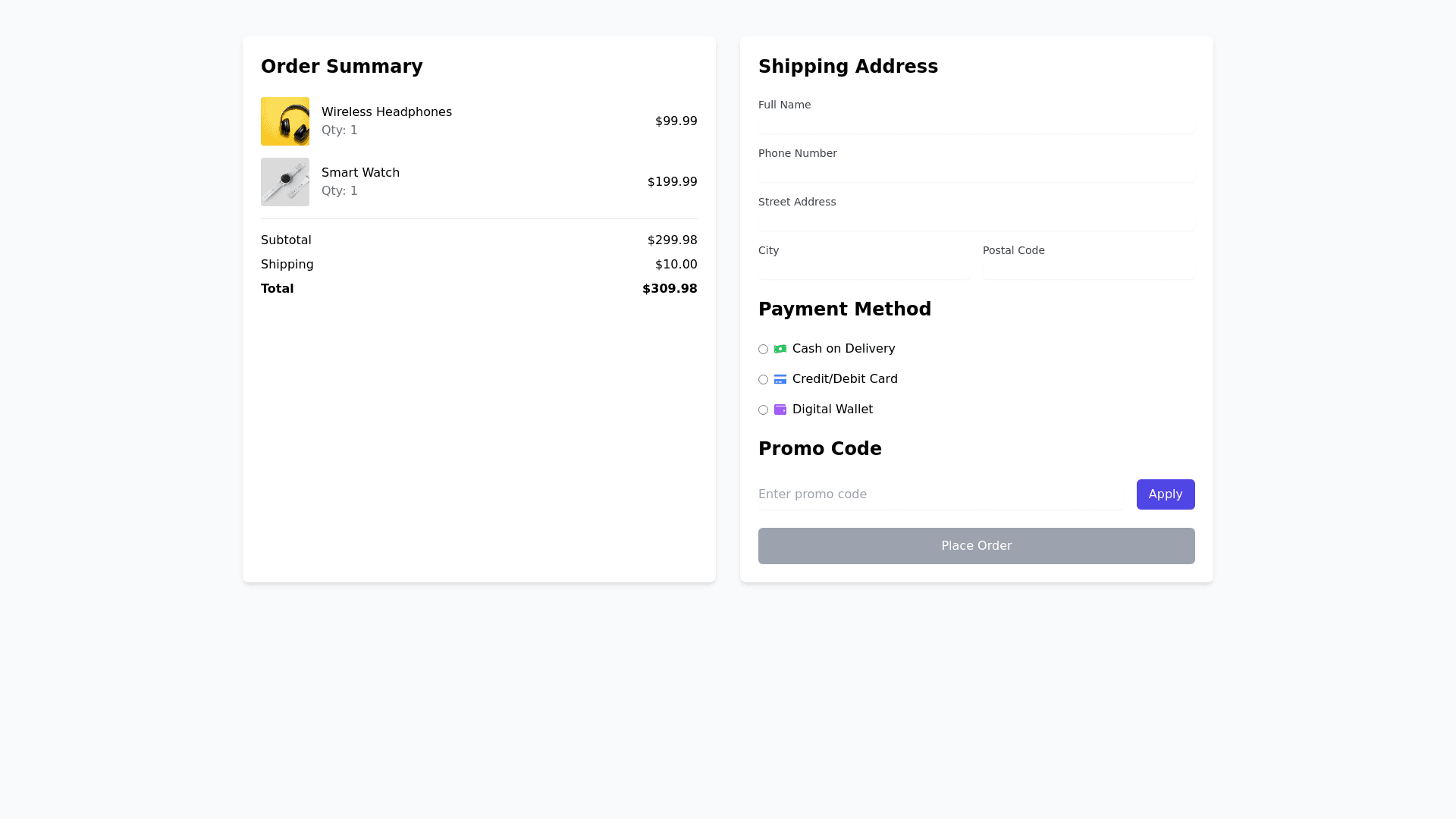The width and height of the screenshot is (1456, 819).
Task: Click the Postal Code field
Action: (1088, 271)
